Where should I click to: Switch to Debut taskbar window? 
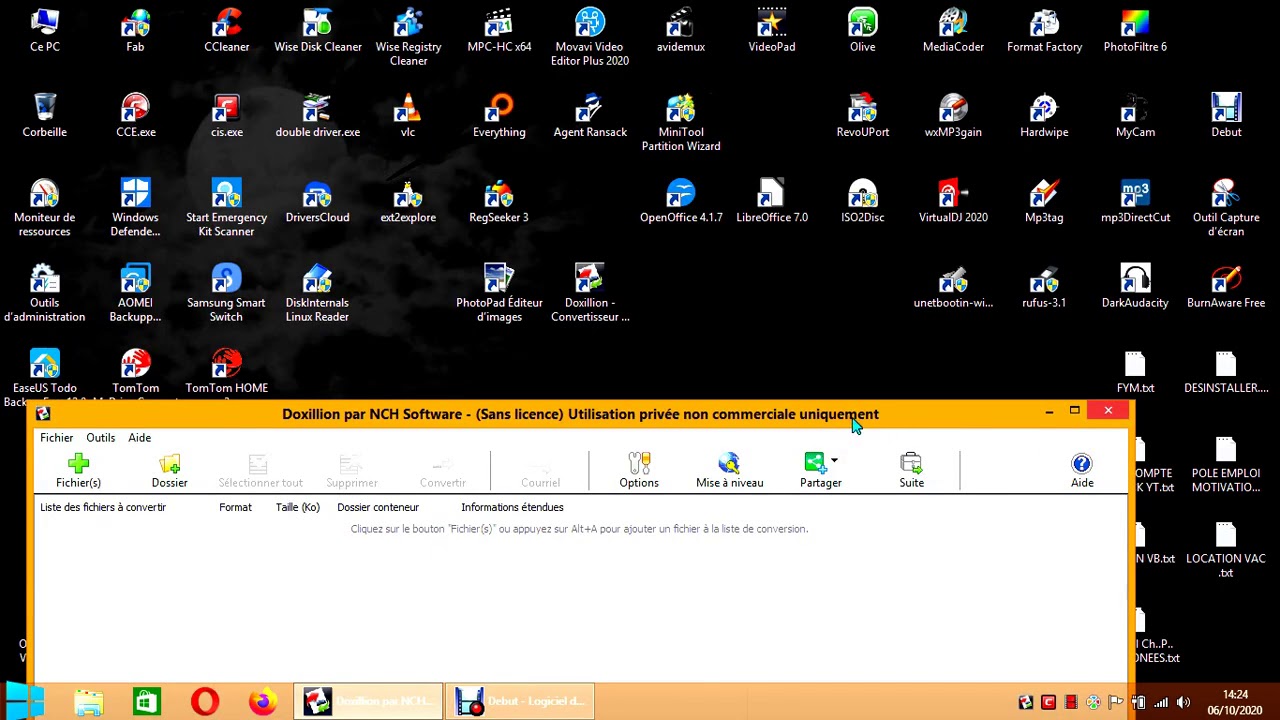[x=519, y=702]
